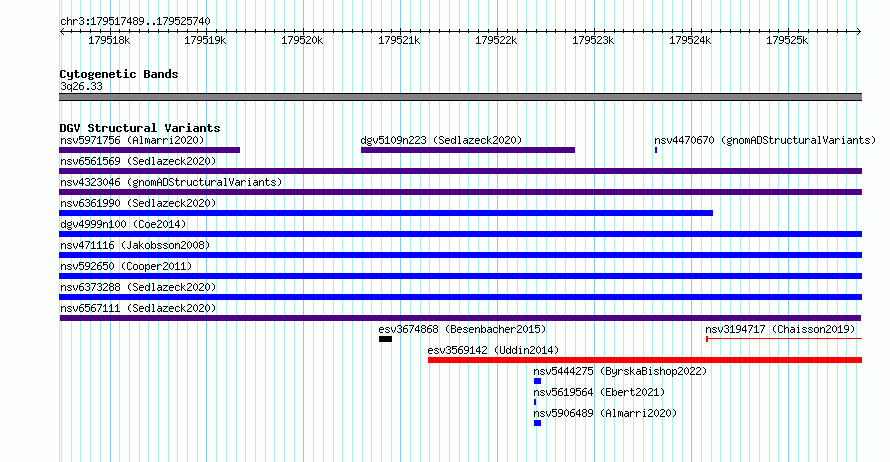Click the ruler's left arrow end
The image size is (890, 462).
click(62, 32)
